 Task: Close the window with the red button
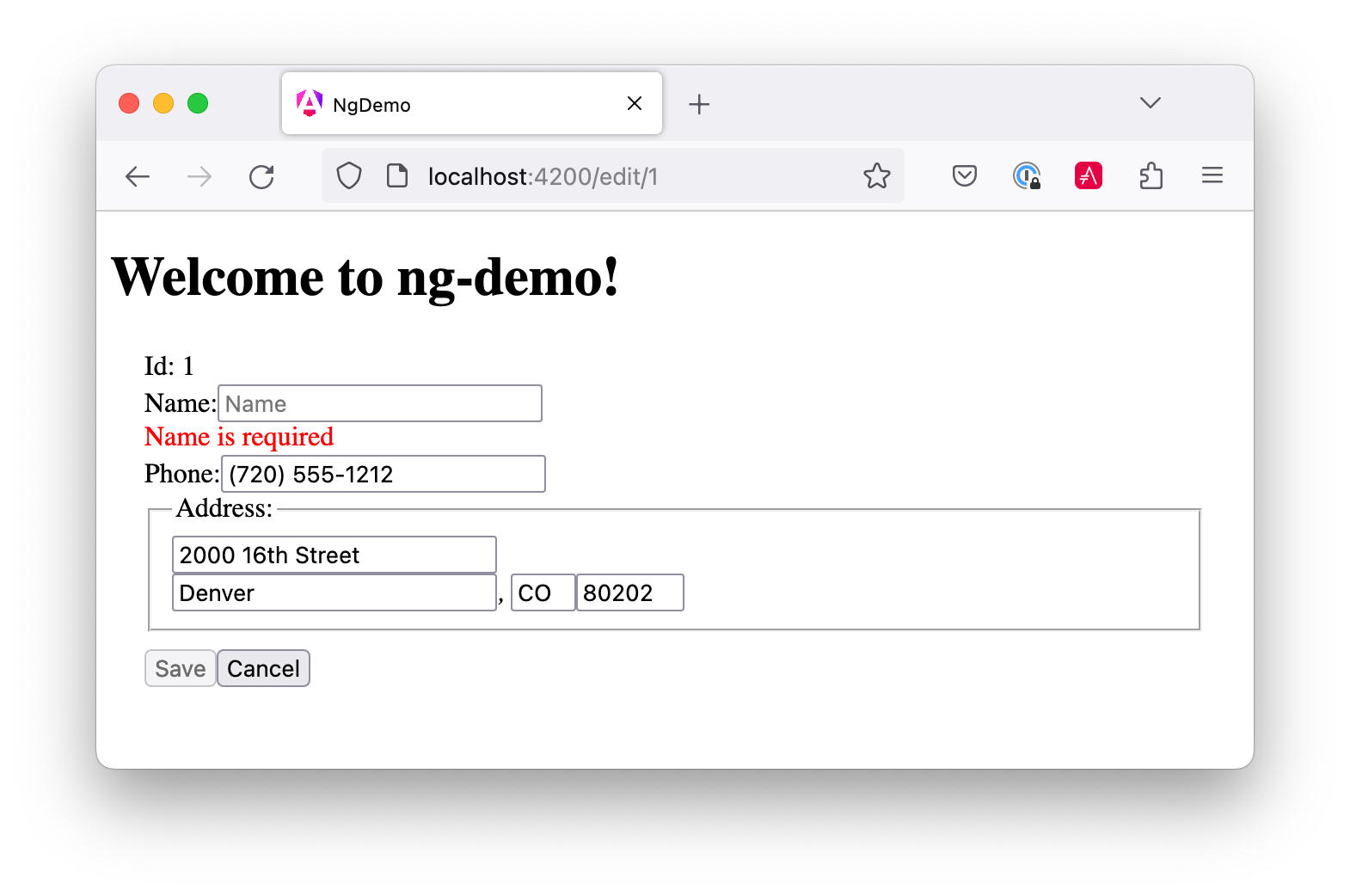pos(129,103)
